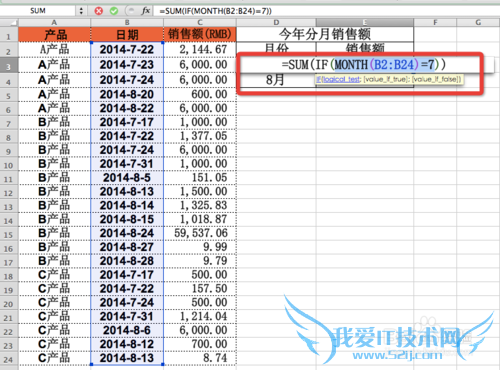Click the 销售额(RMB) header cell
500x370 pixels.
[x=200, y=35]
